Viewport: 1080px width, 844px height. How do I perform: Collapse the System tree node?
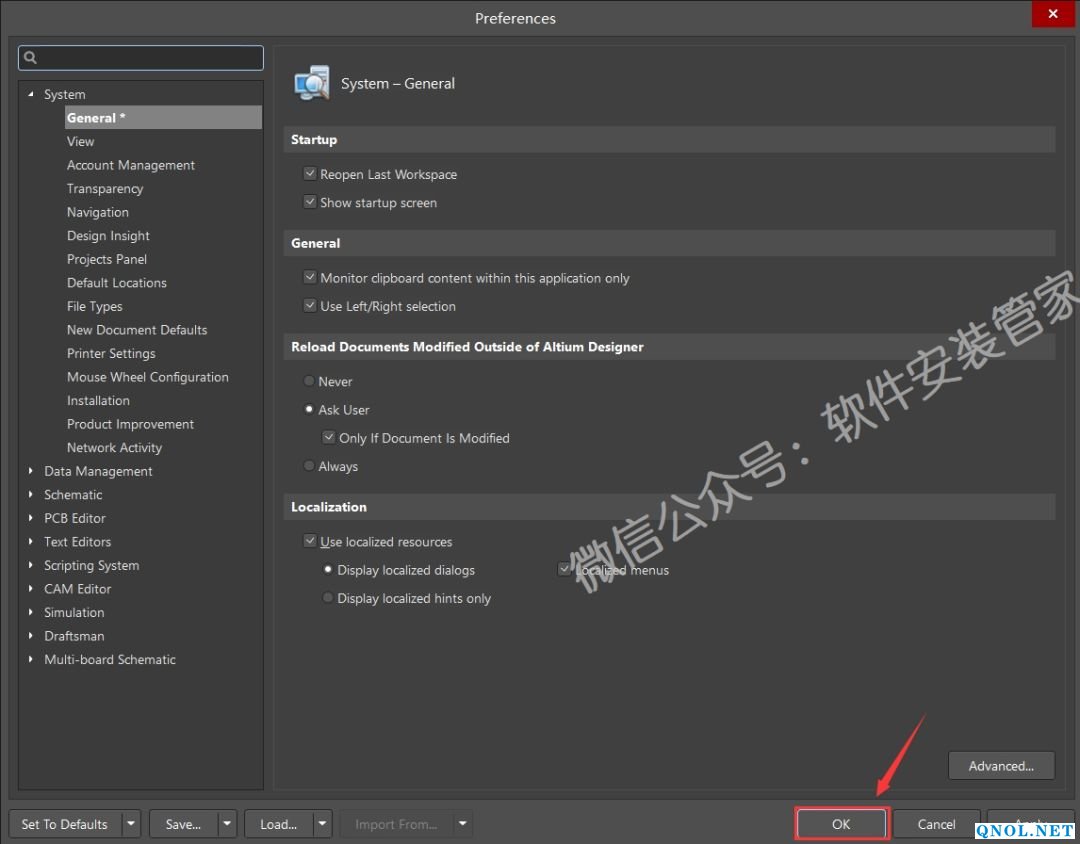pos(31,94)
